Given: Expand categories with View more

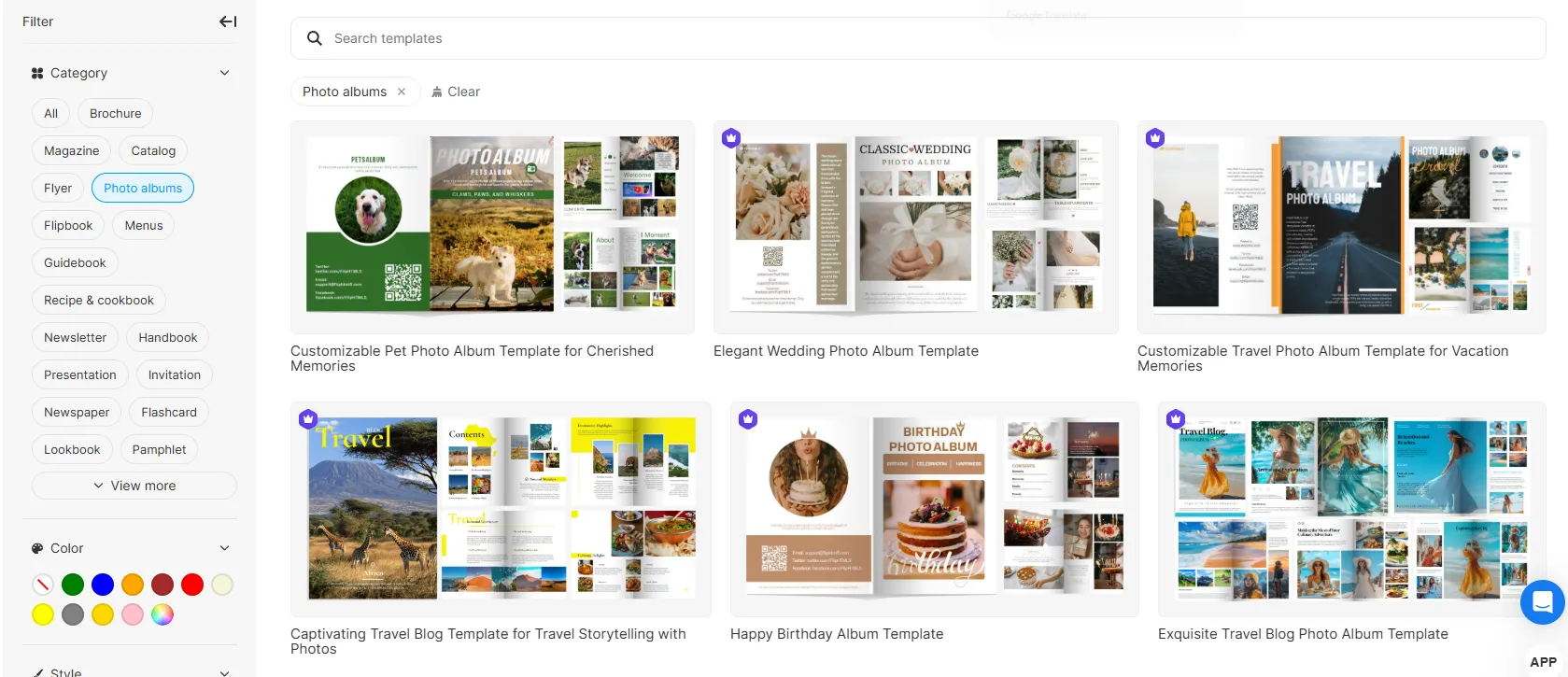Looking at the screenshot, I should point(134,486).
